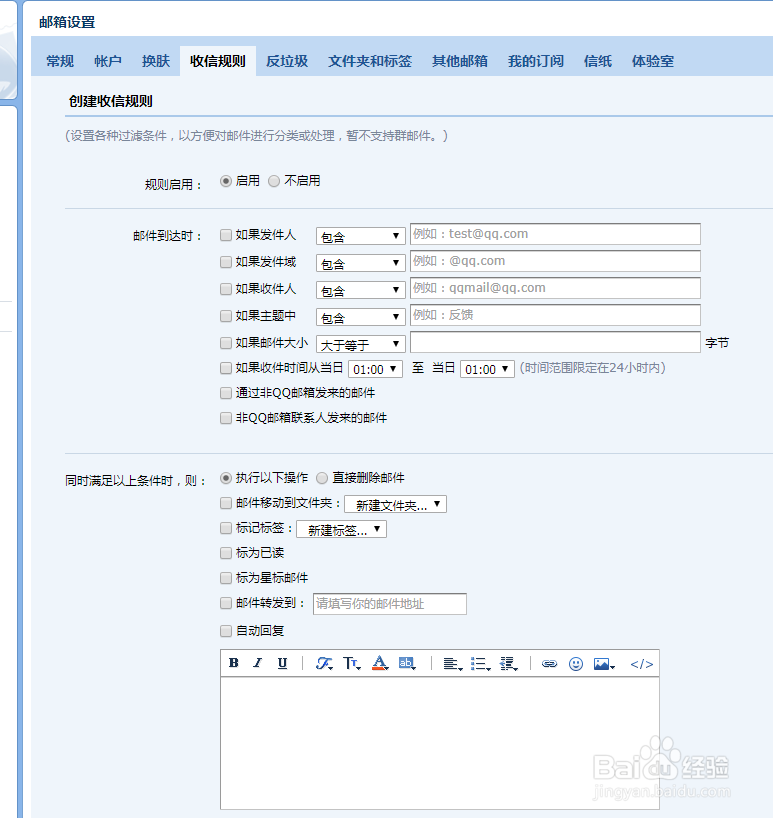Open the 包含 dropdown for 如果发件人
The image size is (773, 818).
tap(360, 236)
